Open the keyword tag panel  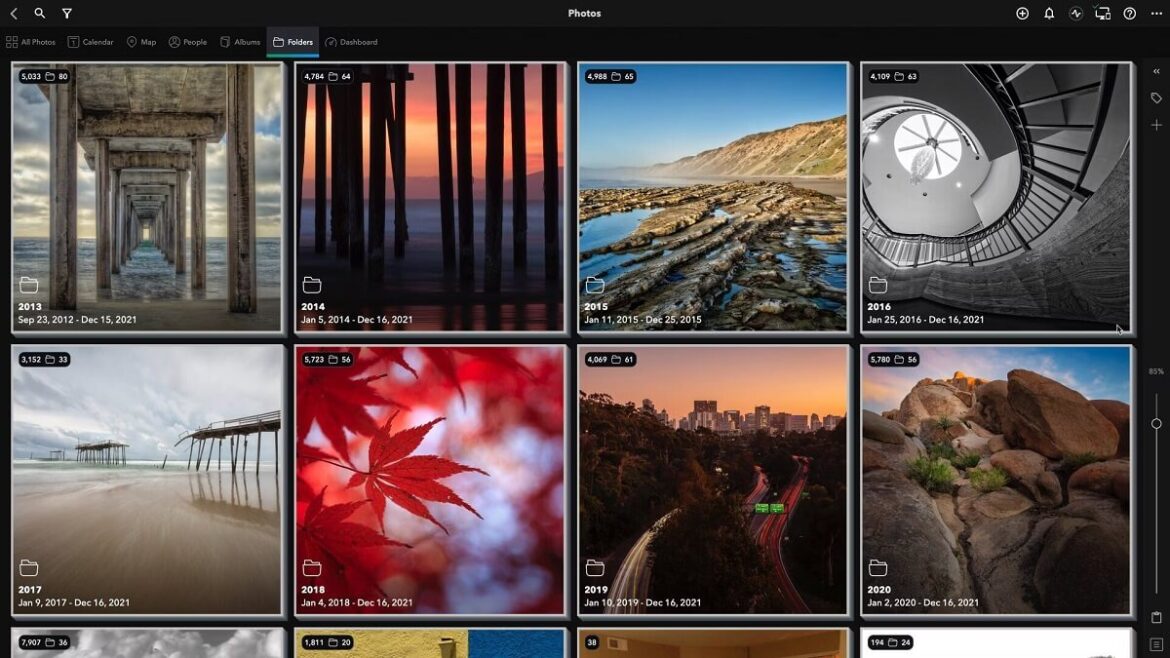point(1156,97)
